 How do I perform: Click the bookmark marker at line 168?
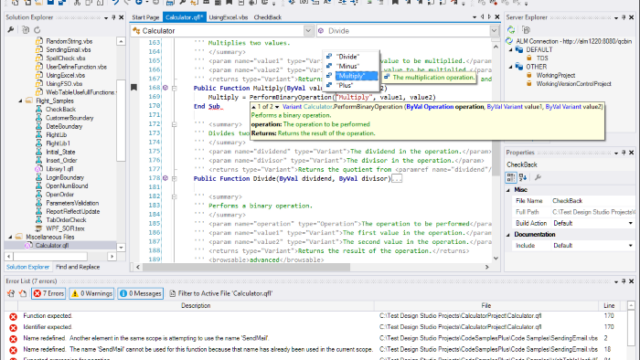tap(134, 87)
